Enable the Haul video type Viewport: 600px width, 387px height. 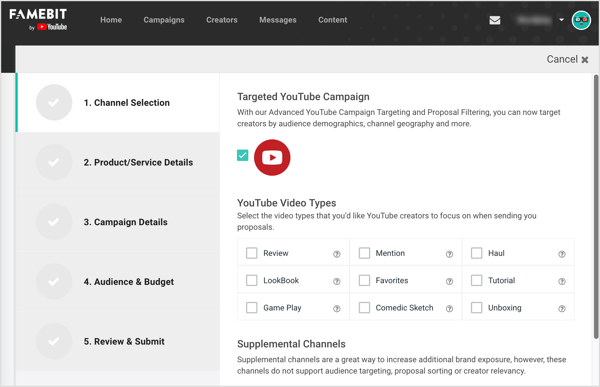click(476, 253)
